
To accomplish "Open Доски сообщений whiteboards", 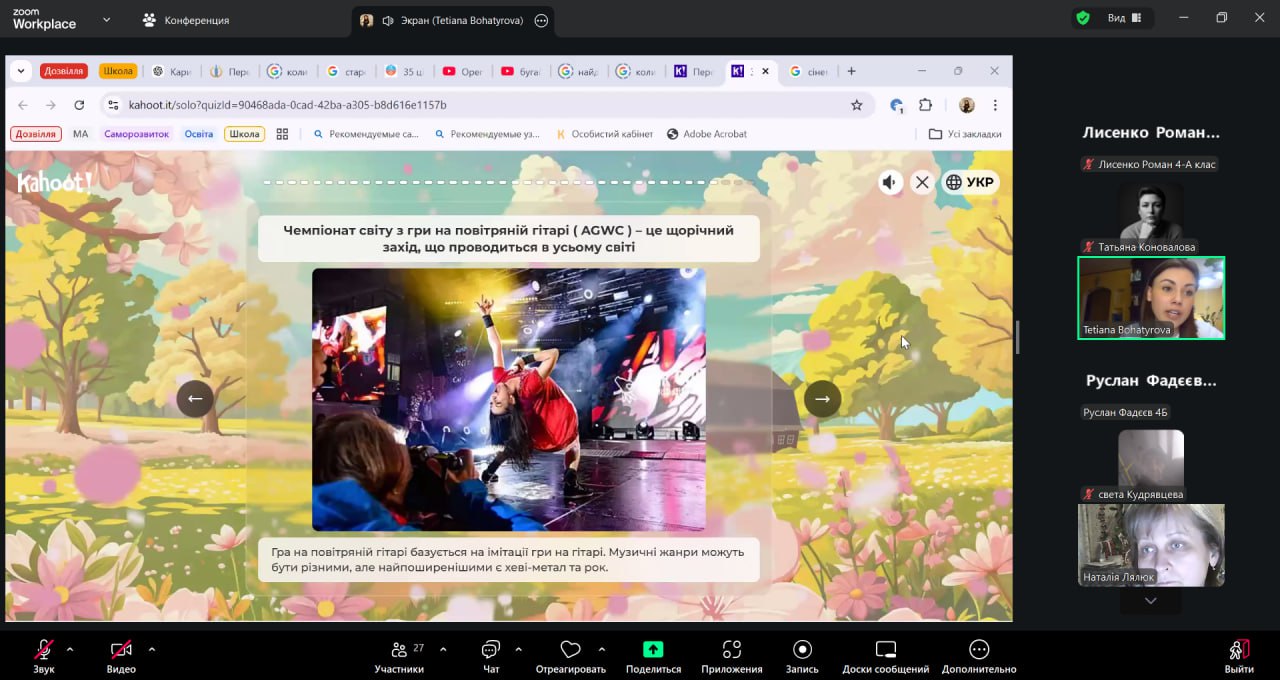I will click(x=885, y=650).
